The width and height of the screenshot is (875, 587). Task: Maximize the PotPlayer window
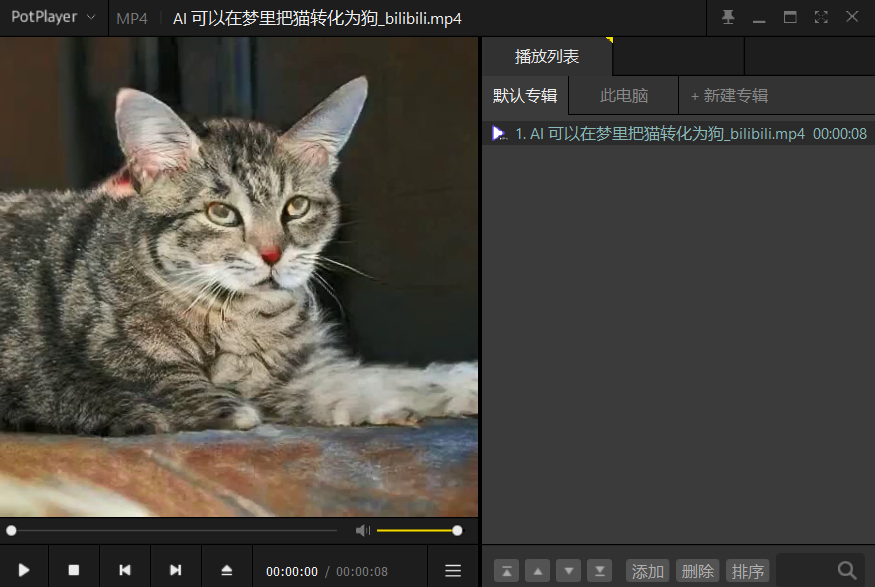pos(790,17)
